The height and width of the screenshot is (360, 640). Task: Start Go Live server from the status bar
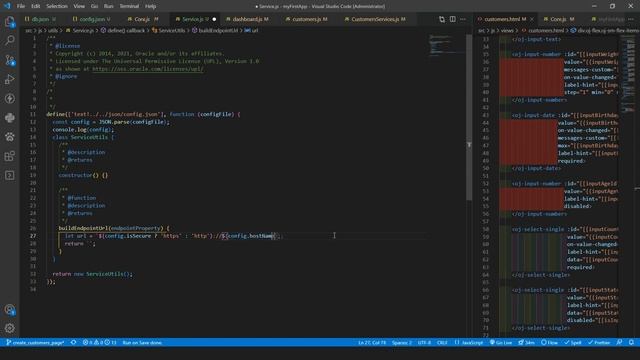click(x=501, y=342)
